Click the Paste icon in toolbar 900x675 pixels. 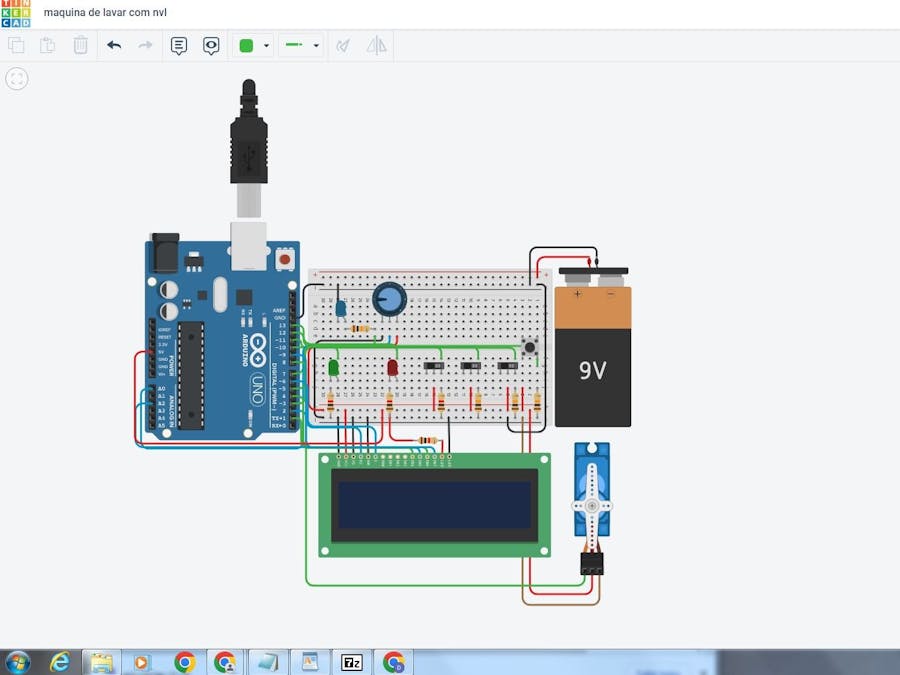47,45
